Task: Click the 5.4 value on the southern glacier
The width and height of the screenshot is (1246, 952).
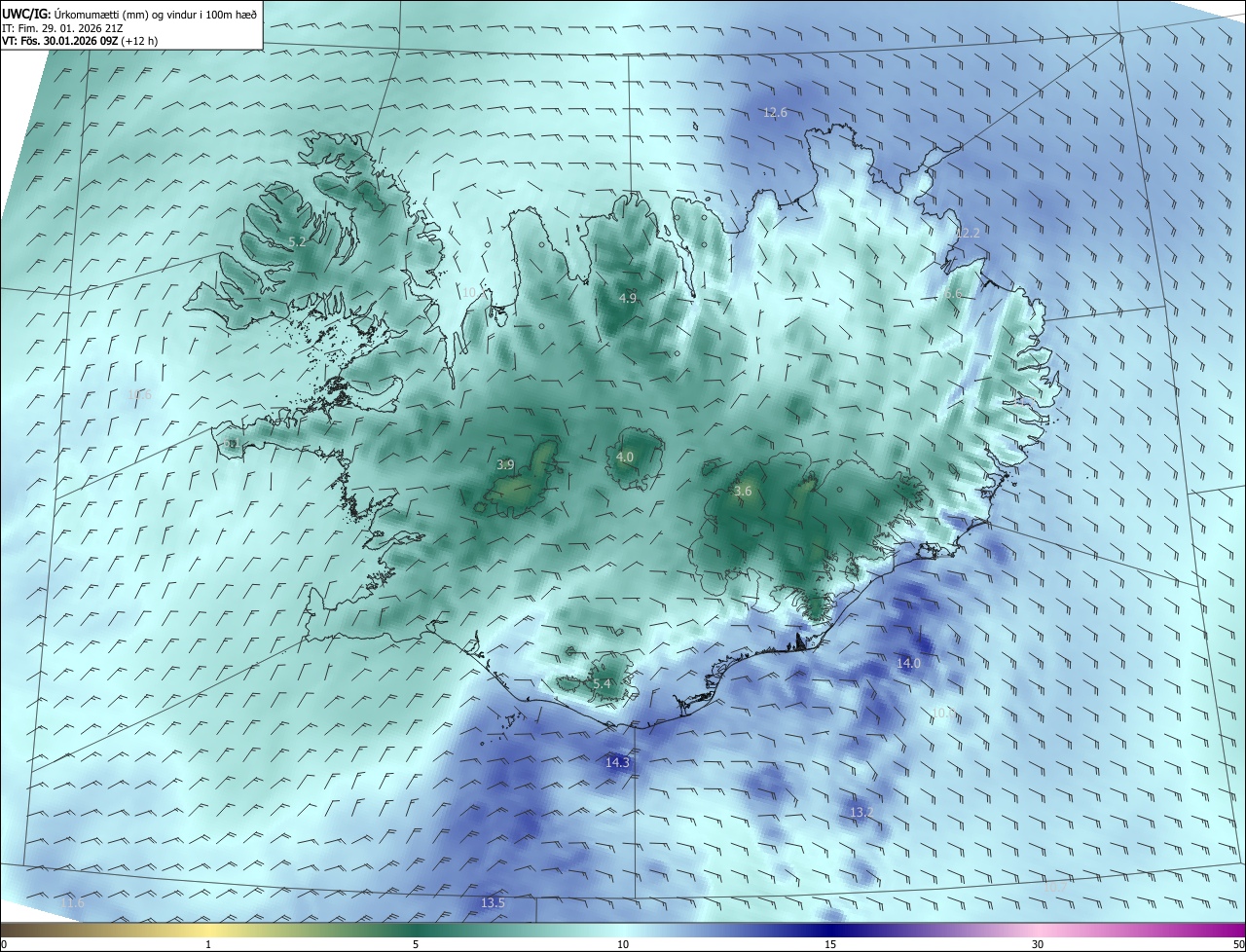Action: [602, 684]
